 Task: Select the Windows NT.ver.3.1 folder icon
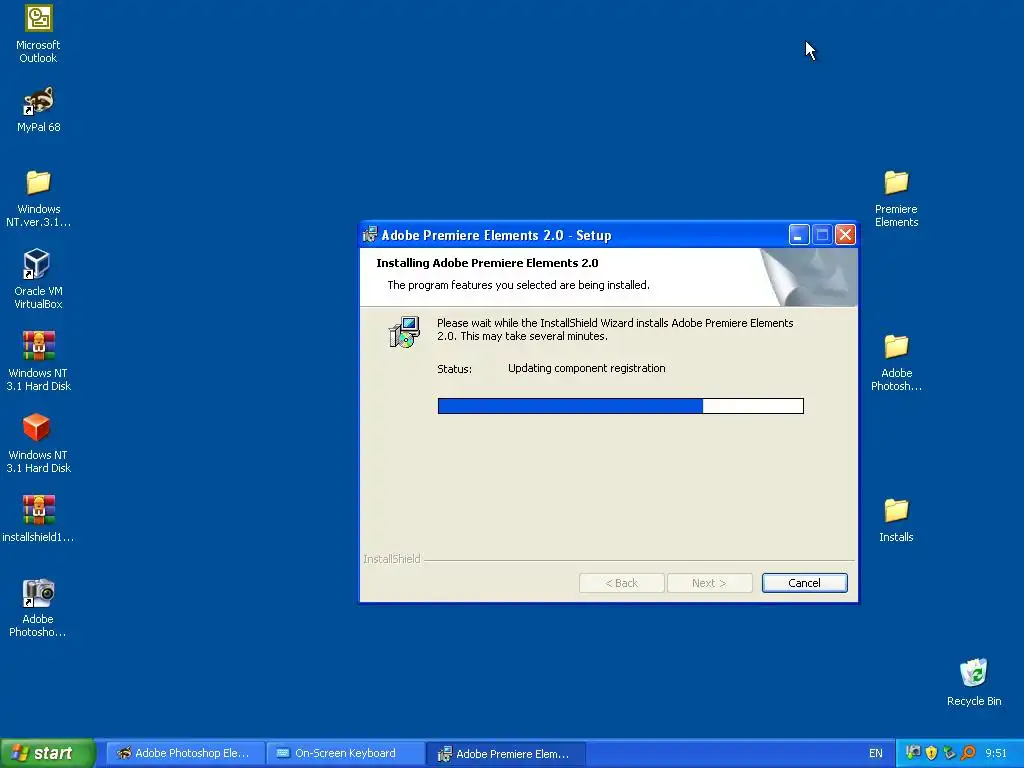tap(38, 199)
